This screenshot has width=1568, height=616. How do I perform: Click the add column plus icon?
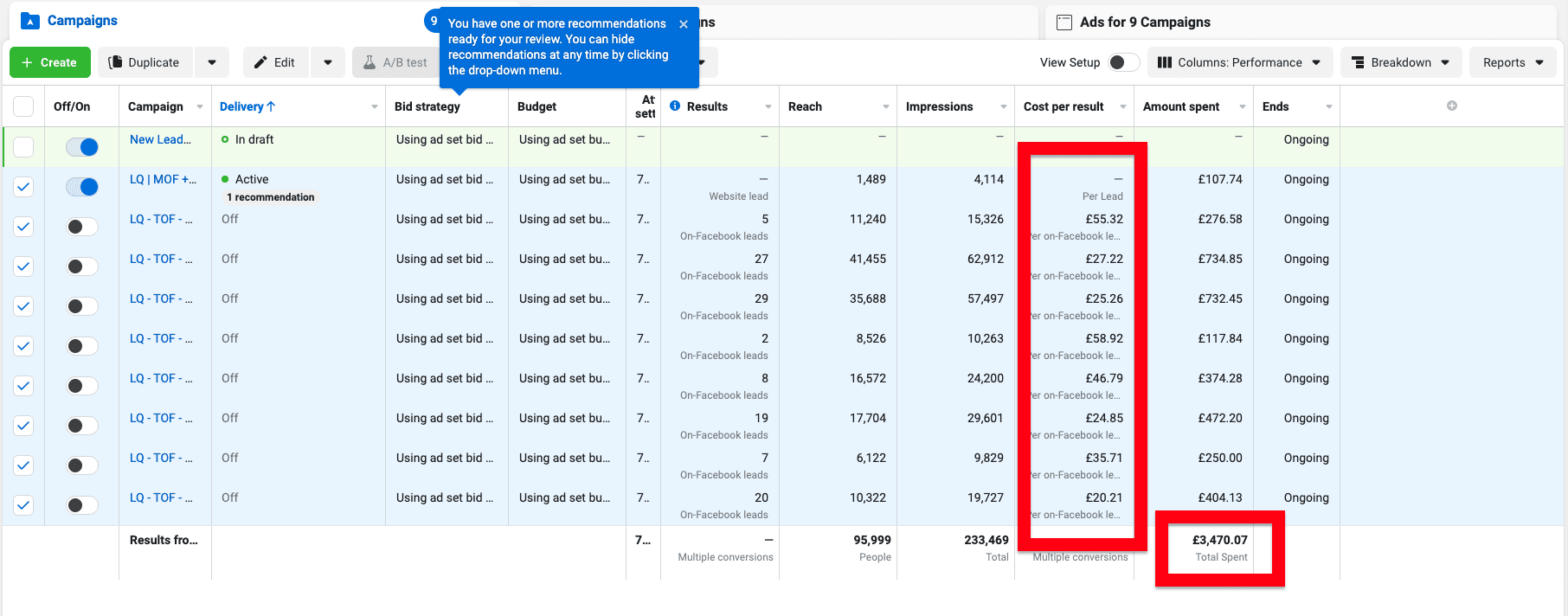pos(1452,106)
